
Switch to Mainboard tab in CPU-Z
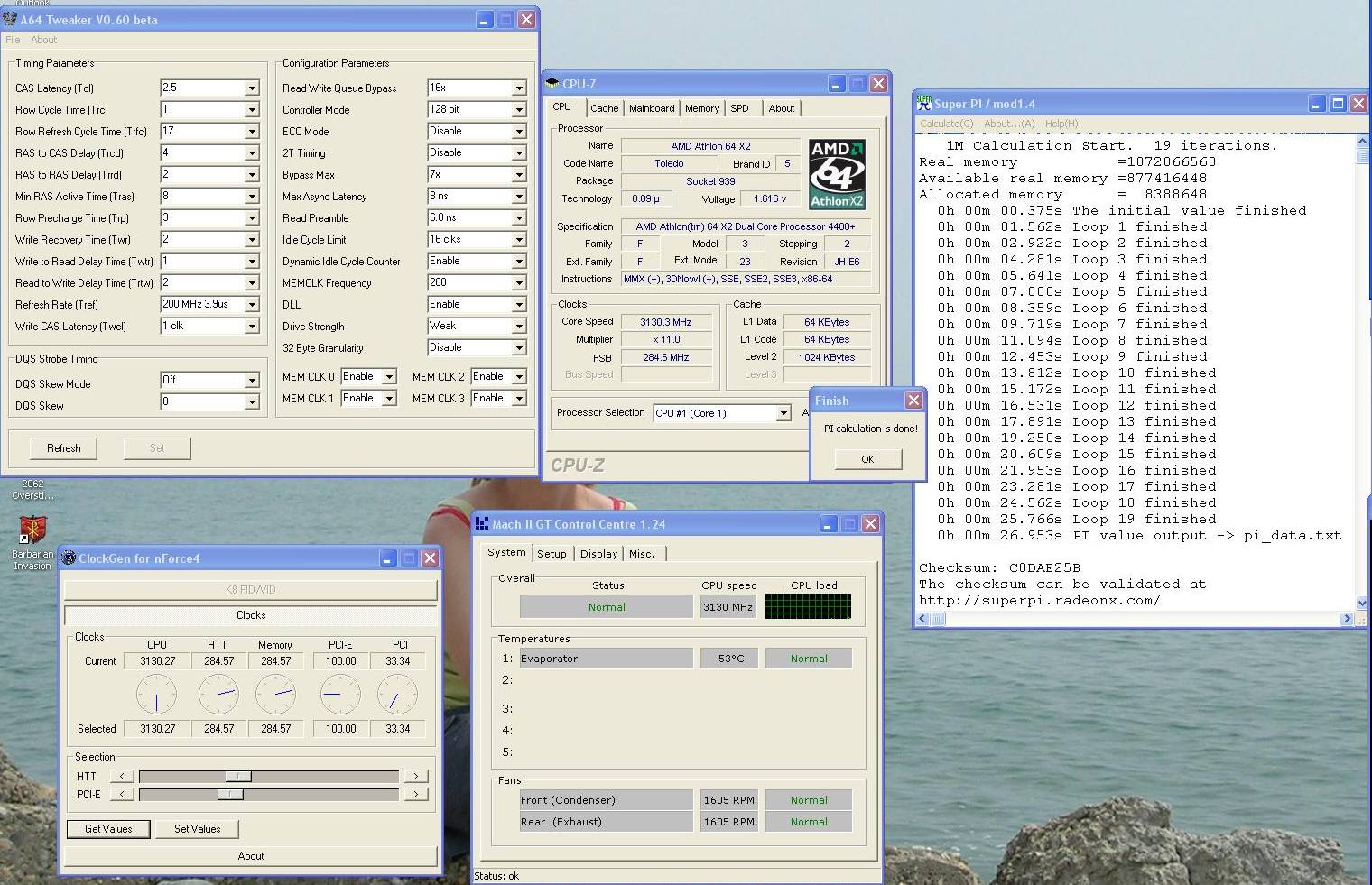coord(652,108)
